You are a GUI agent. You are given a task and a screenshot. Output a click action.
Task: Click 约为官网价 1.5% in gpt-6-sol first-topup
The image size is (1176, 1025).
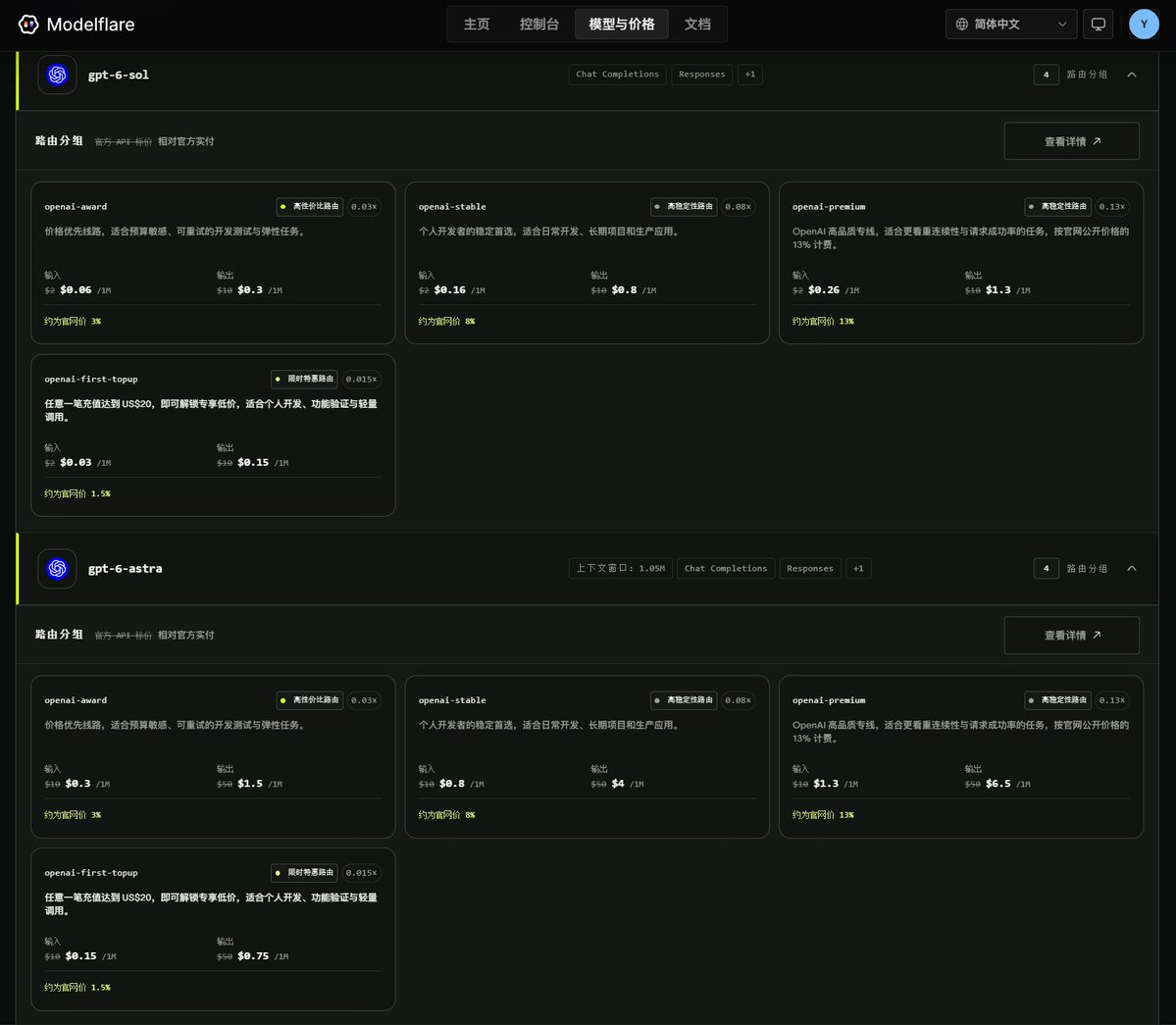(77, 494)
